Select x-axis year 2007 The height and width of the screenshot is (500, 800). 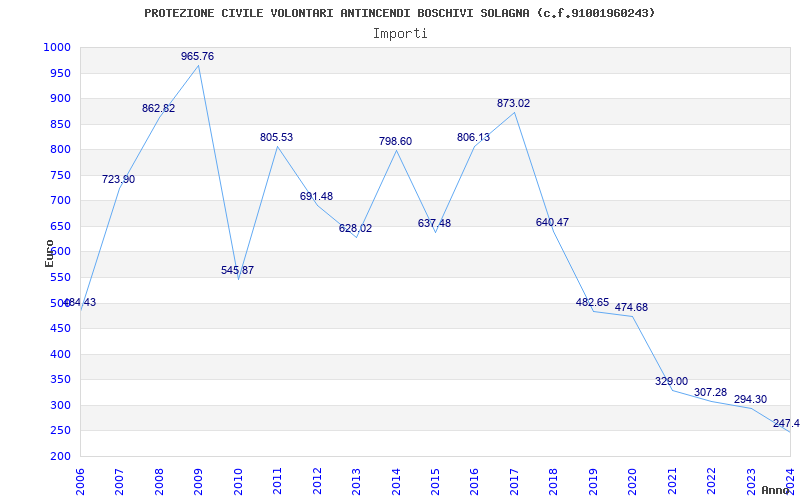pyautogui.click(x=119, y=480)
